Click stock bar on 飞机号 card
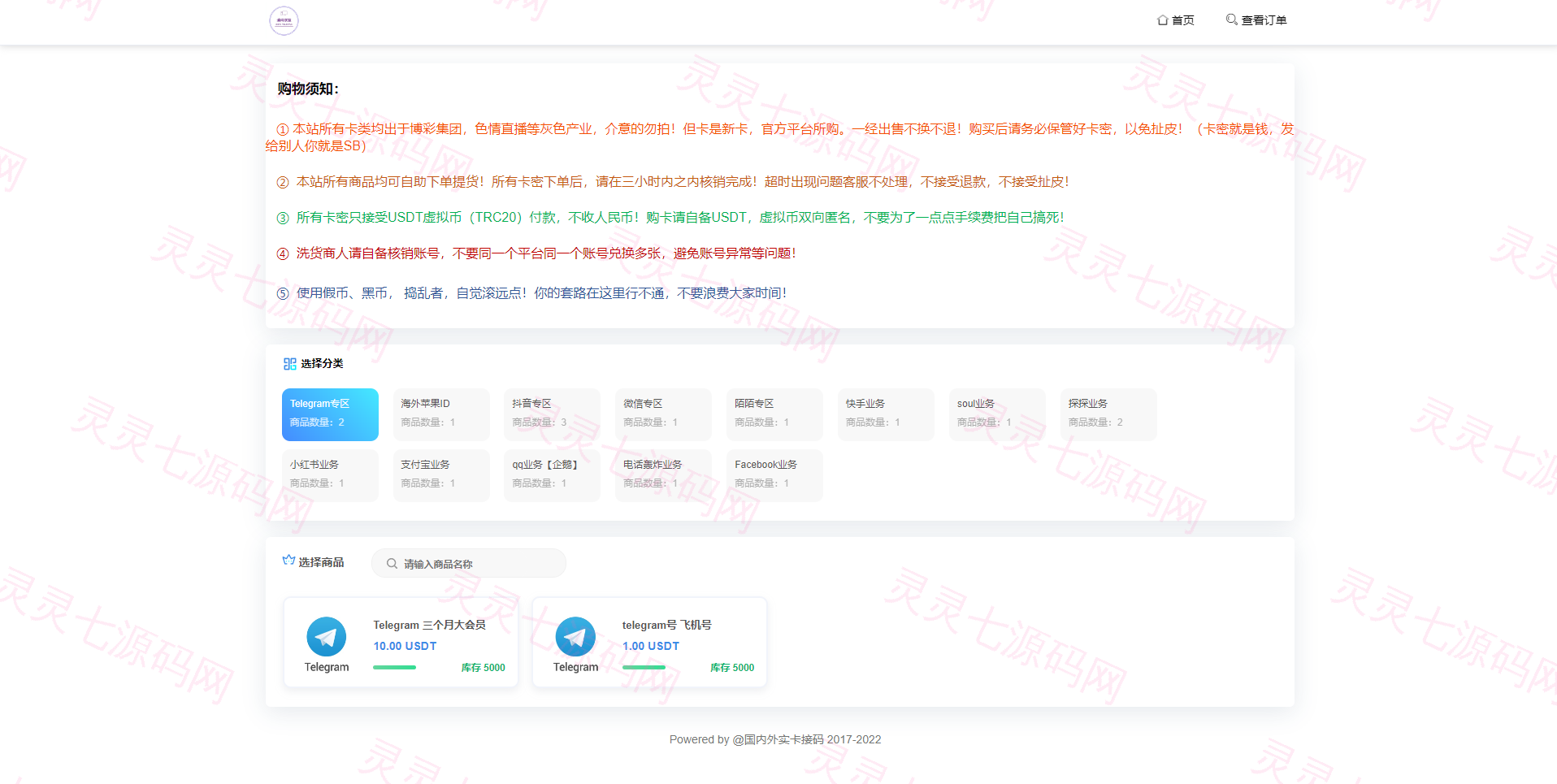1557x784 pixels. pos(644,668)
